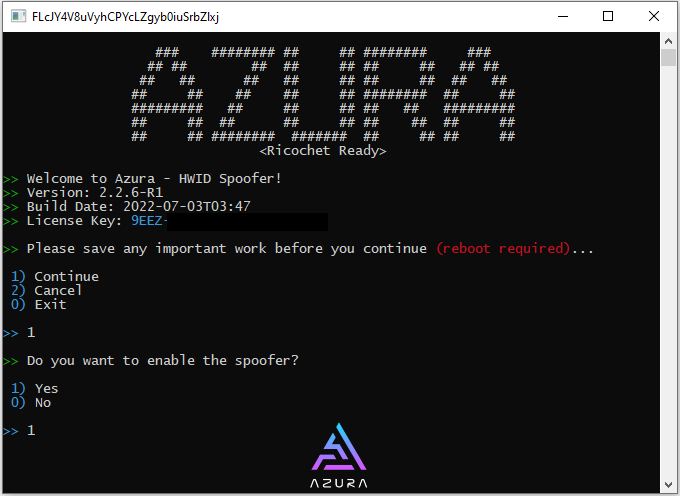The height and width of the screenshot is (496, 680).
Task: Click the window title text in title bar
Action: click(x=125, y=16)
